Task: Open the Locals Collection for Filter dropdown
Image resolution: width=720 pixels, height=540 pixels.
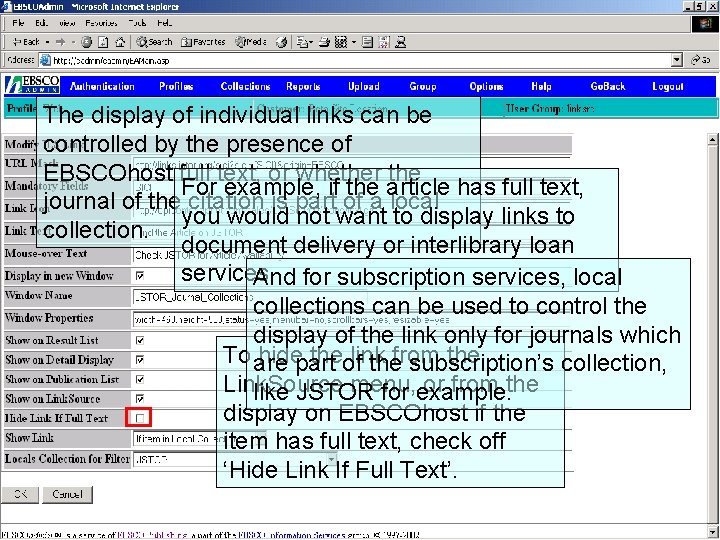Action: pyautogui.click(x=235, y=459)
